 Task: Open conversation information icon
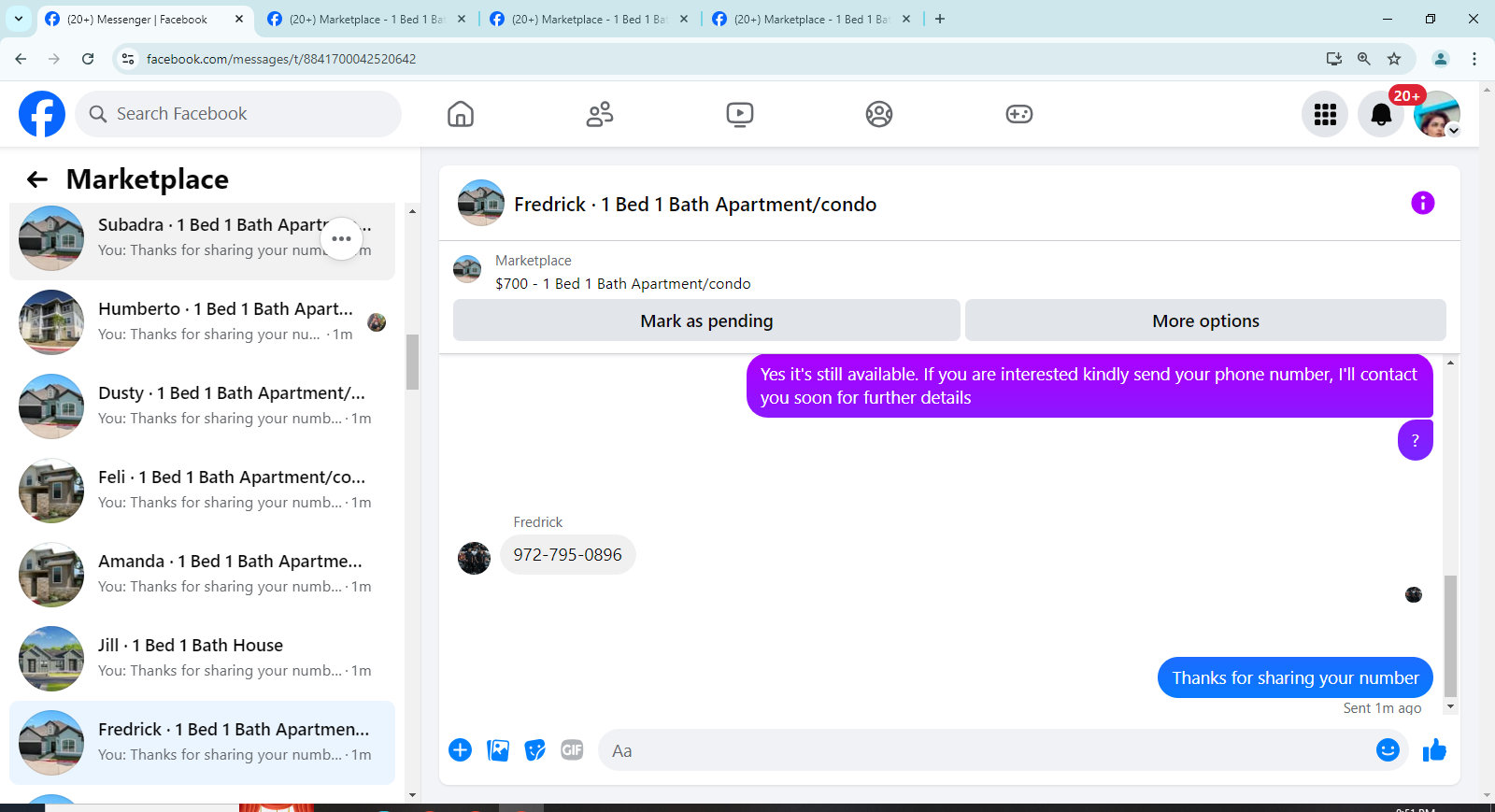click(x=1422, y=203)
